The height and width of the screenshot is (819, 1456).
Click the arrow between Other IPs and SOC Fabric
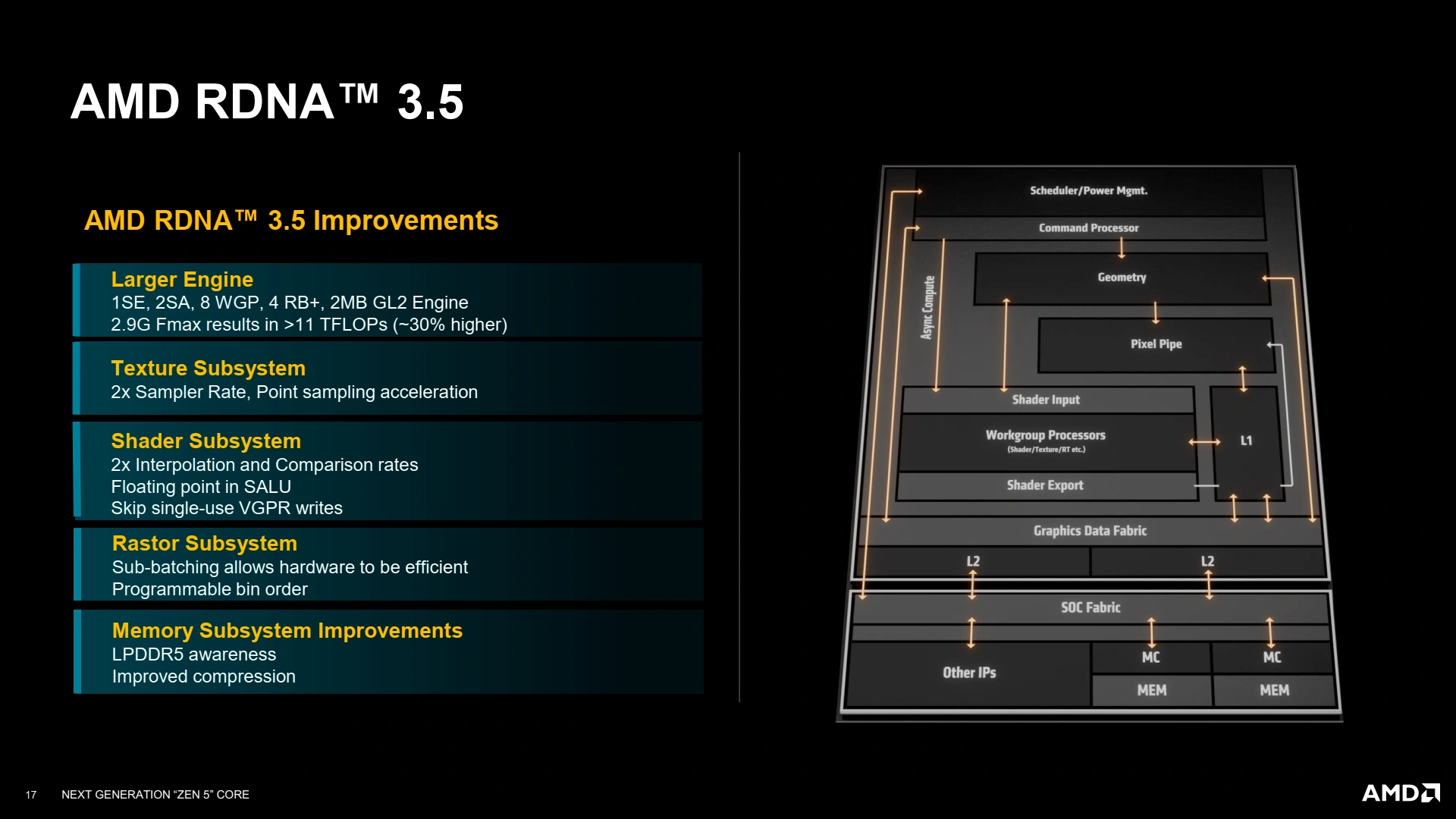[x=971, y=632]
